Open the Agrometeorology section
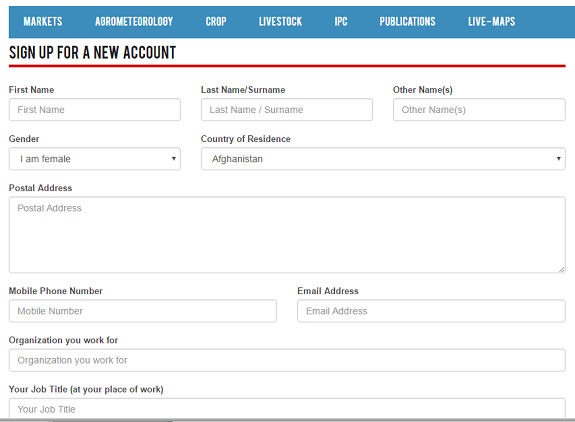The height and width of the screenshot is (422, 575). [134, 22]
